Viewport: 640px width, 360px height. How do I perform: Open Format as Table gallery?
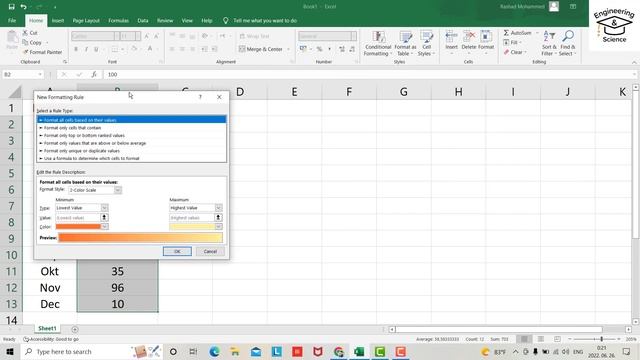pyautogui.click(x=405, y=43)
